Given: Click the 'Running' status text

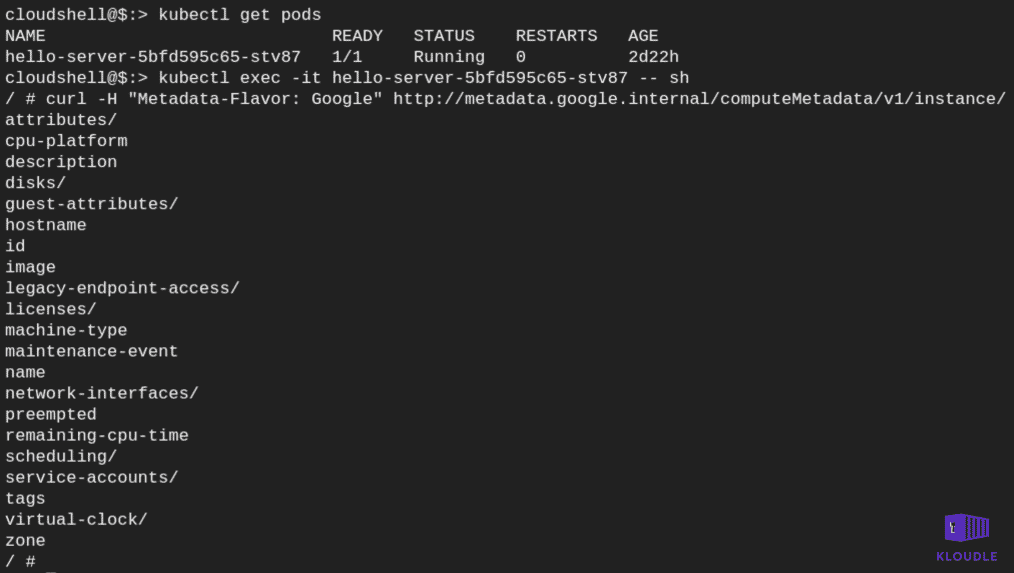Looking at the screenshot, I should pos(449,57).
